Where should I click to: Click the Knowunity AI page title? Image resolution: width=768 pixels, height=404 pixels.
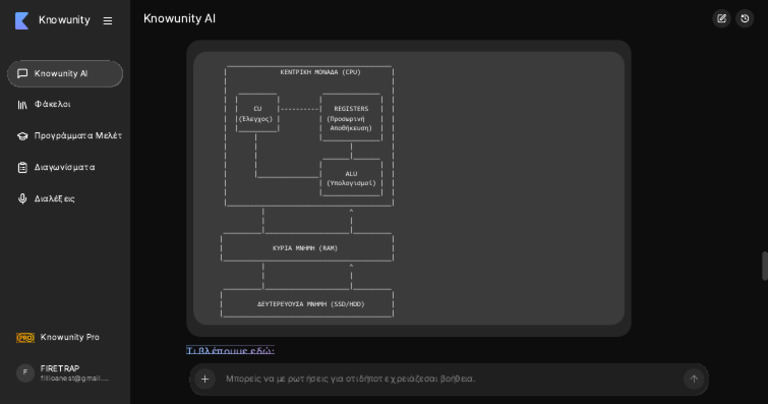click(x=179, y=19)
